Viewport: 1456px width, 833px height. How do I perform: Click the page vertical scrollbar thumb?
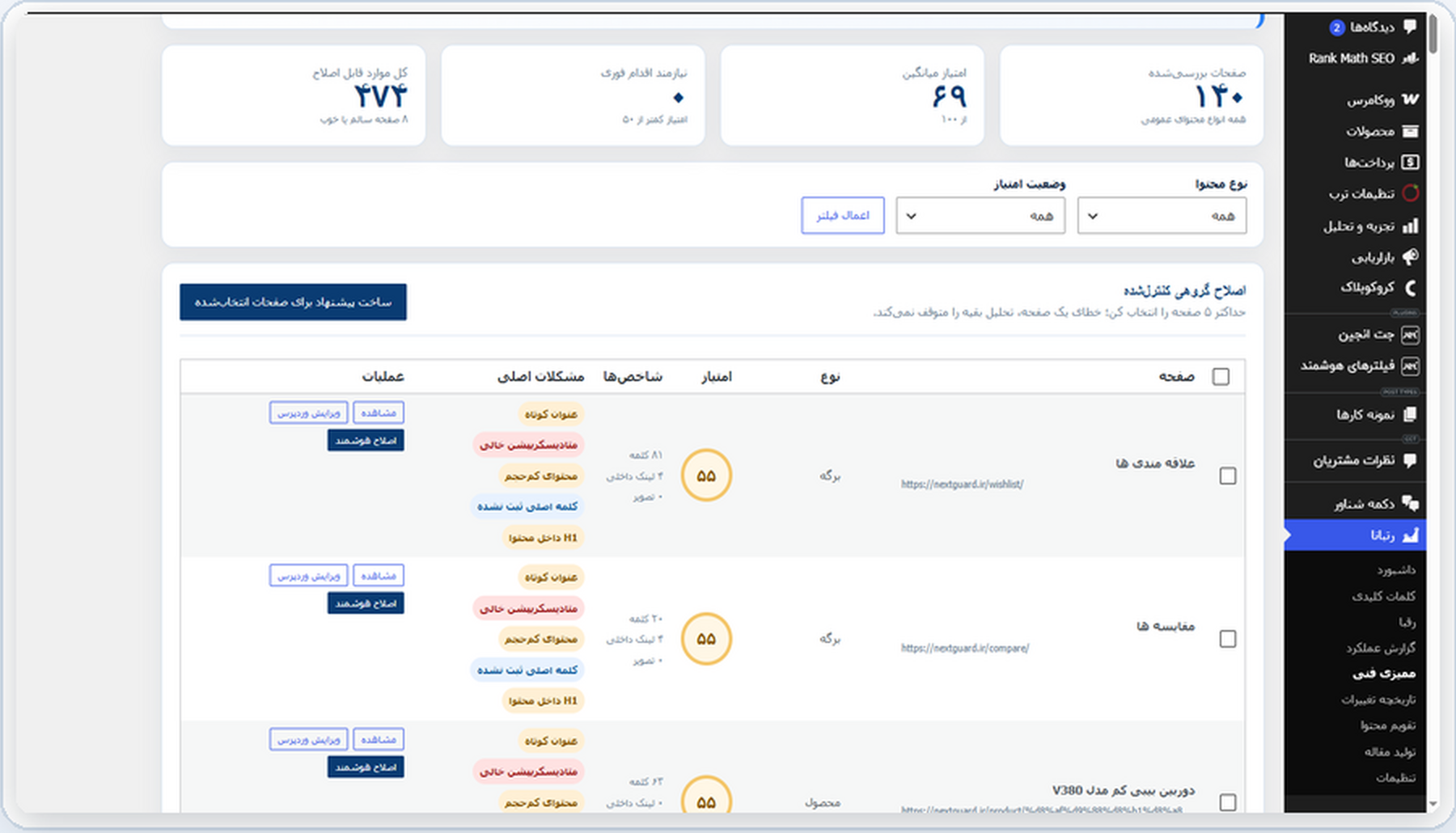(x=1433, y=34)
